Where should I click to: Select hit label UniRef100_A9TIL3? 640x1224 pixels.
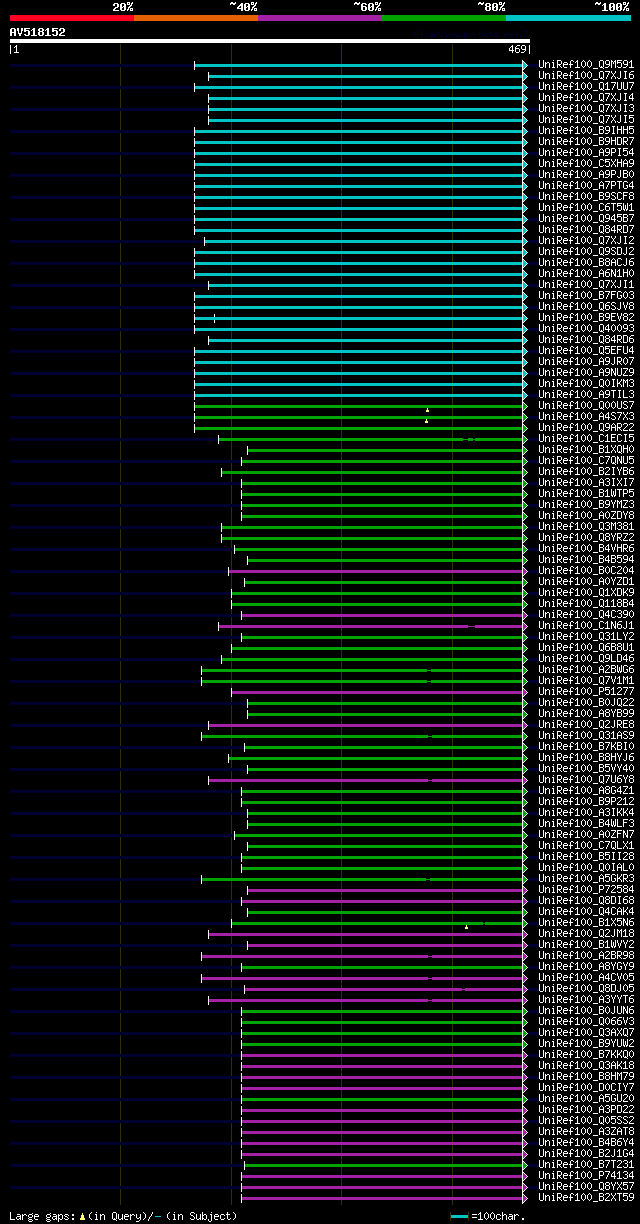(x=586, y=395)
